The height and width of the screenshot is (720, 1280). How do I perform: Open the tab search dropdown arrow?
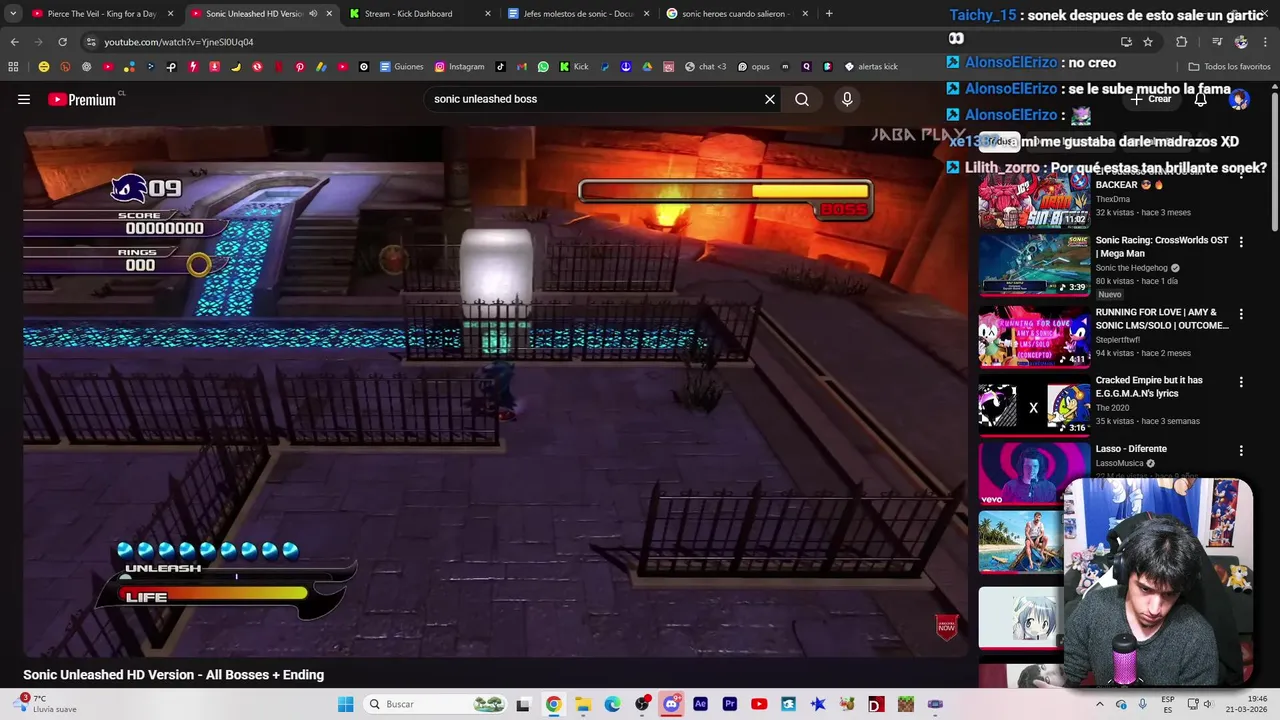click(13, 14)
